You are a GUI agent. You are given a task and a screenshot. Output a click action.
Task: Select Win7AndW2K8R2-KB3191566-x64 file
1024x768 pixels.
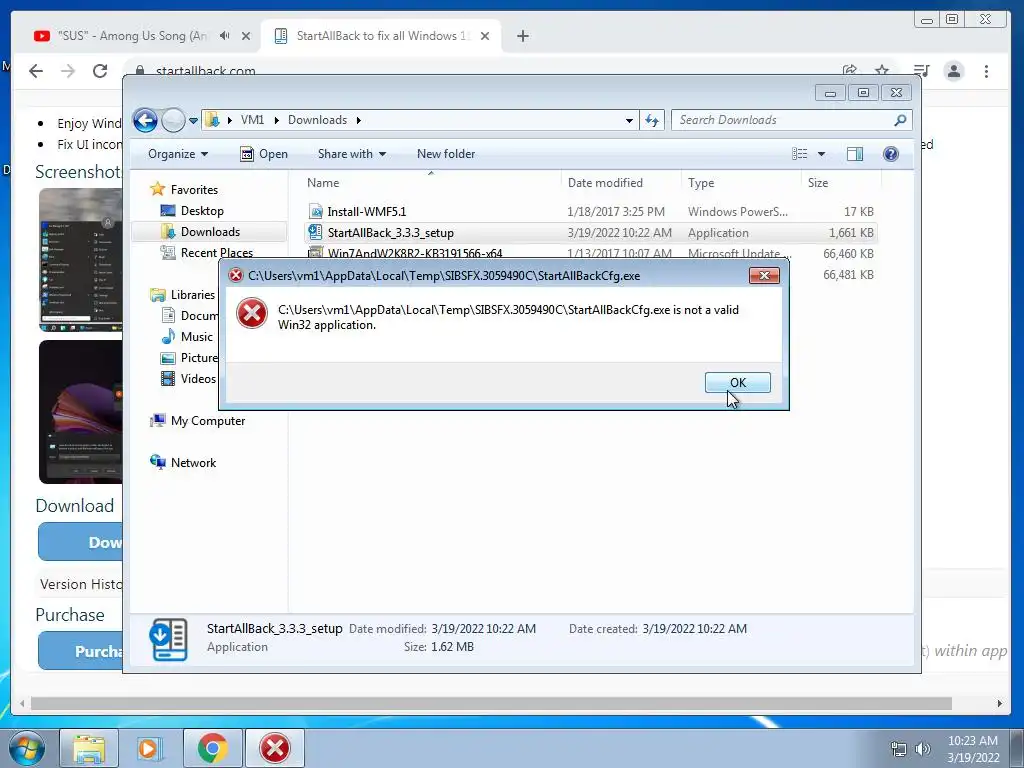(415, 253)
